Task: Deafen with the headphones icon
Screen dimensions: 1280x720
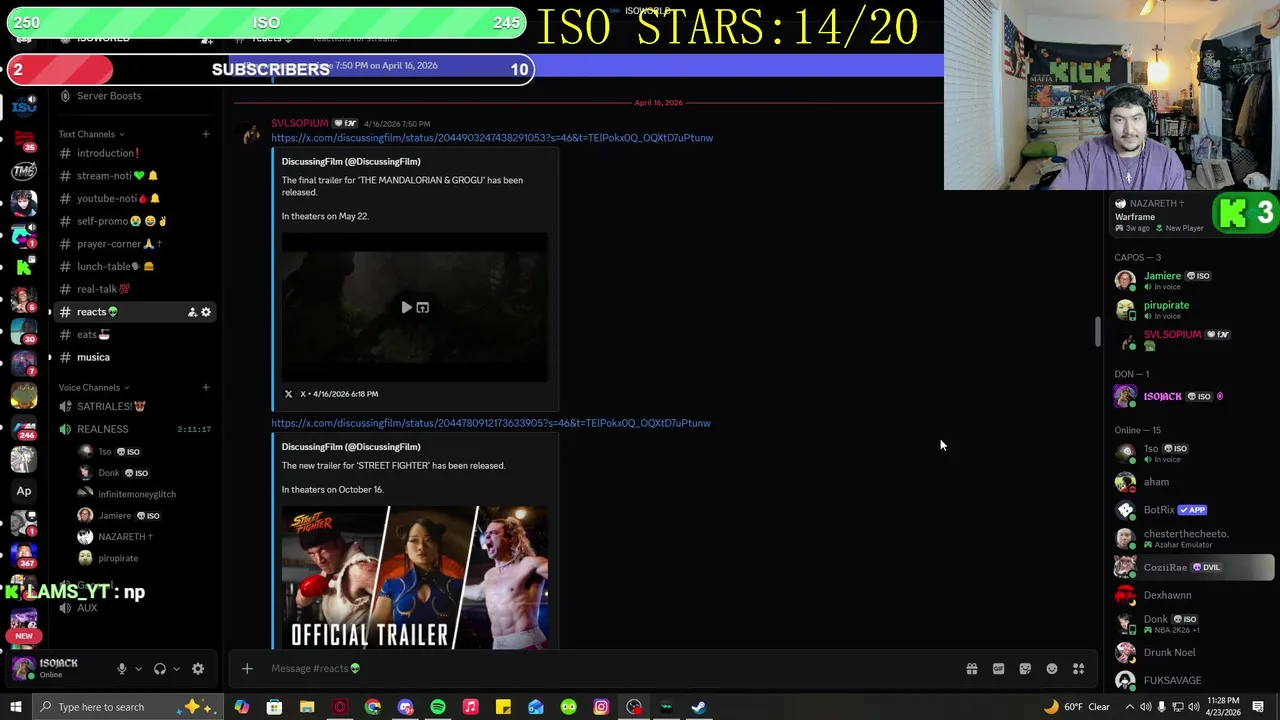Action: [159, 669]
